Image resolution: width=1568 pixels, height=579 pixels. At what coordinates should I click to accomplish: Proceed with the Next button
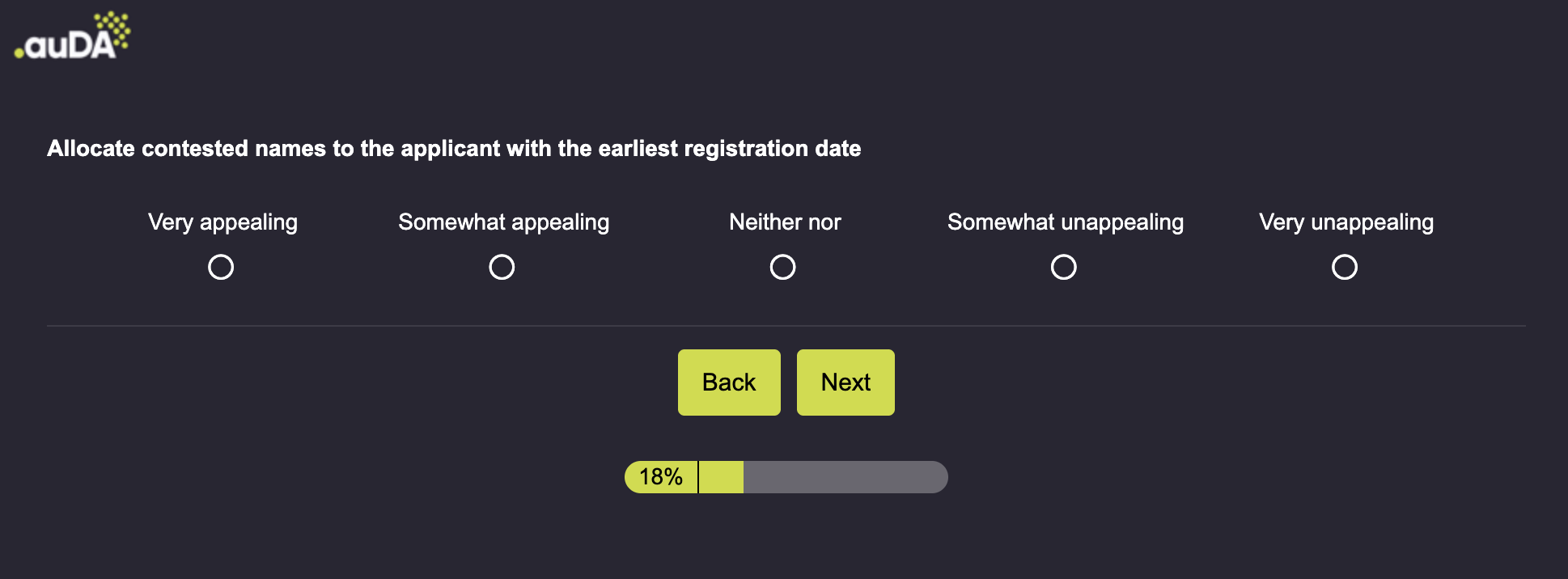(x=845, y=382)
